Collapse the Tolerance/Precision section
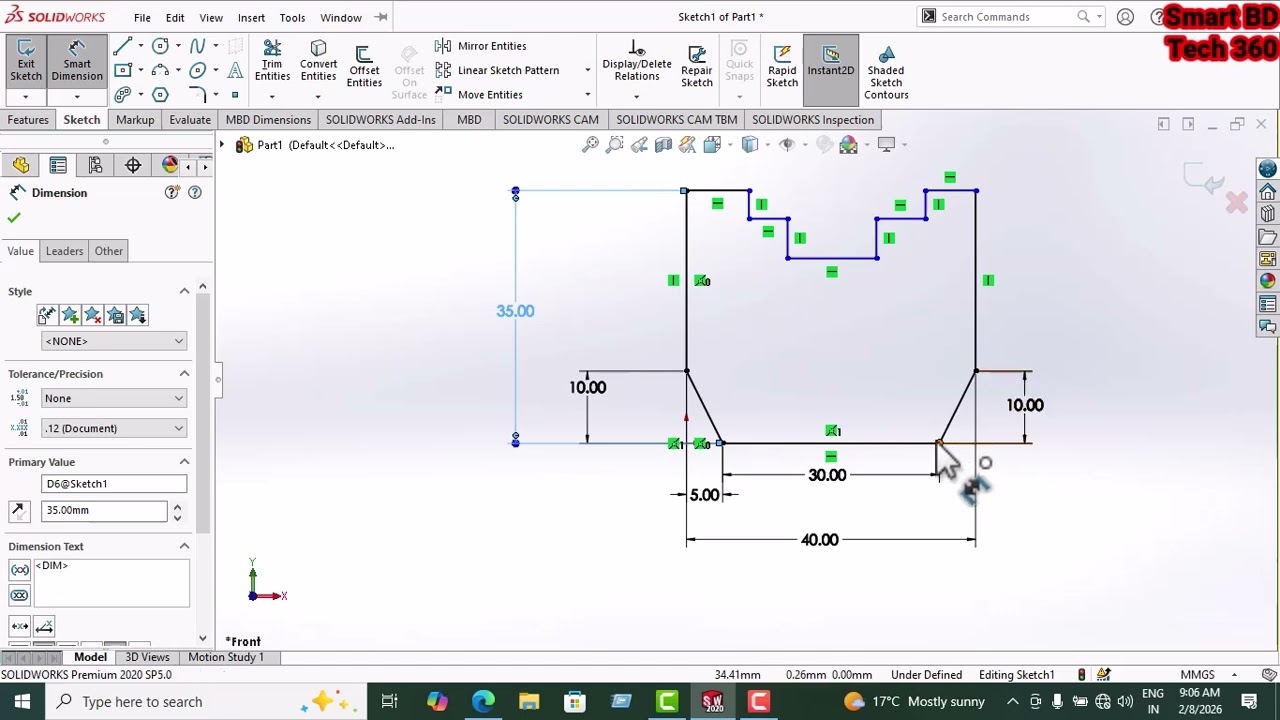The image size is (1280, 720). 184,374
